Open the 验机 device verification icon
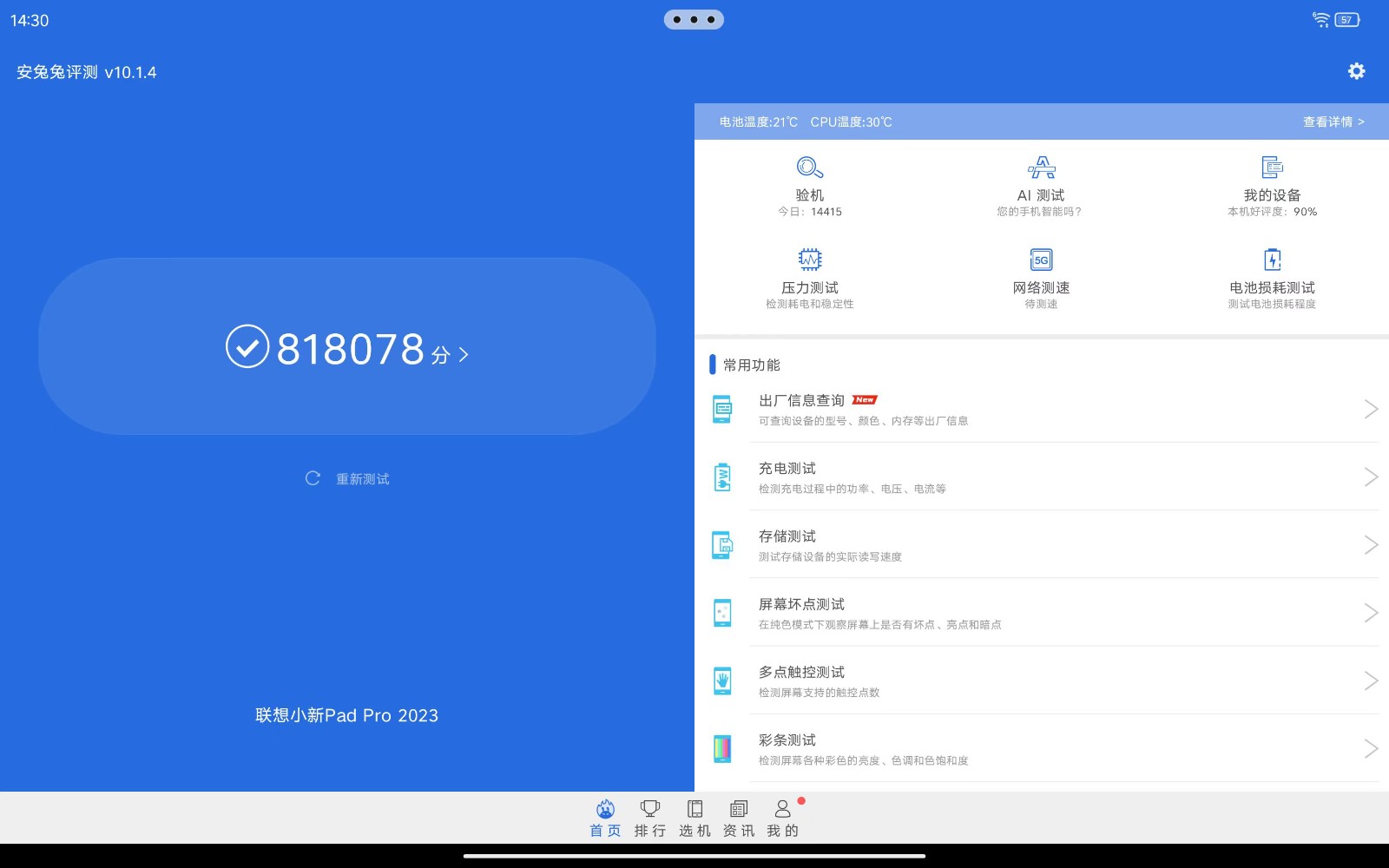The height and width of the screenshot is (868, 1389). [809, 167]
